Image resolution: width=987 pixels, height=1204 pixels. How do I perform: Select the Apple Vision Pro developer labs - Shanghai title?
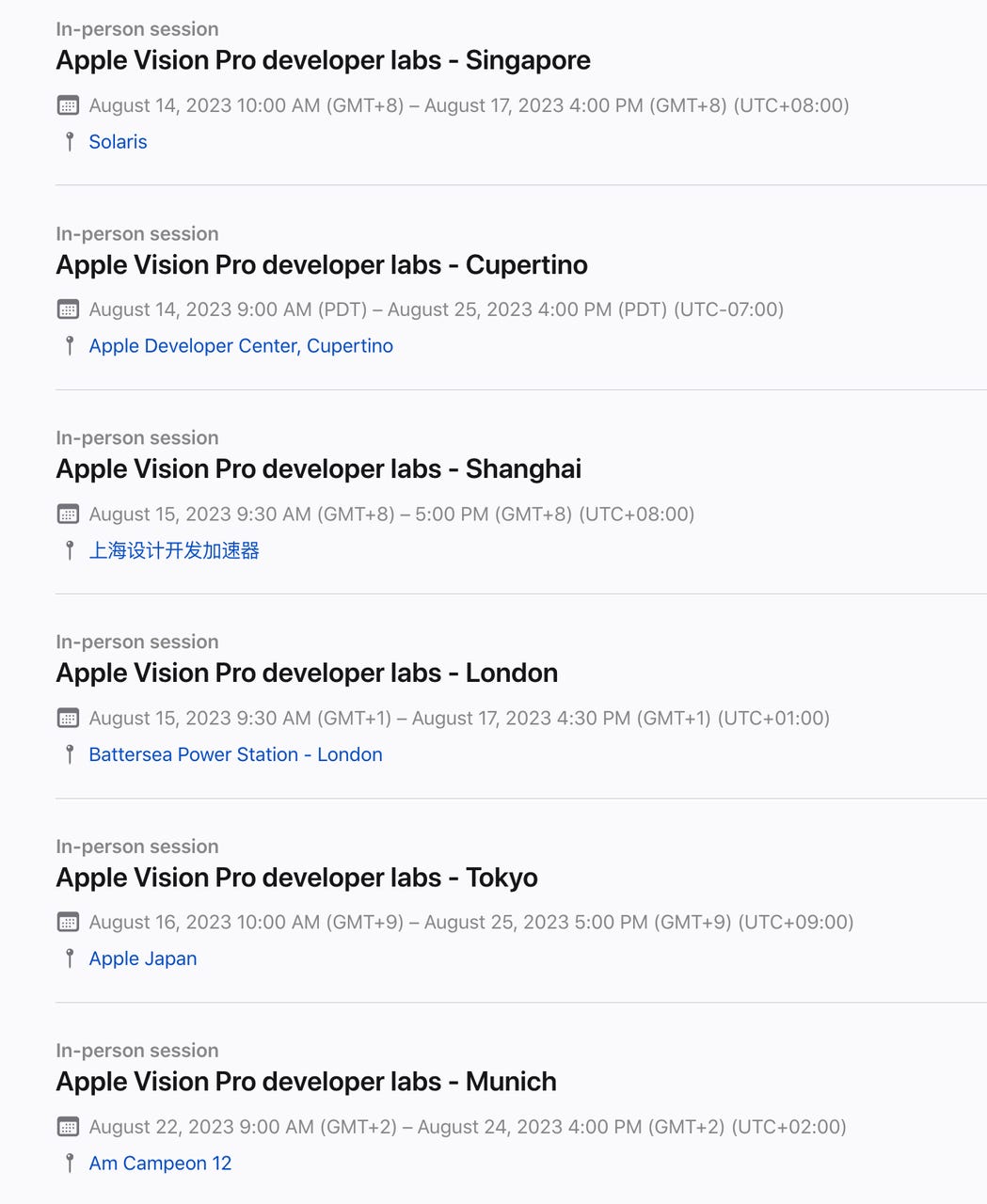(x=319, y=469)
